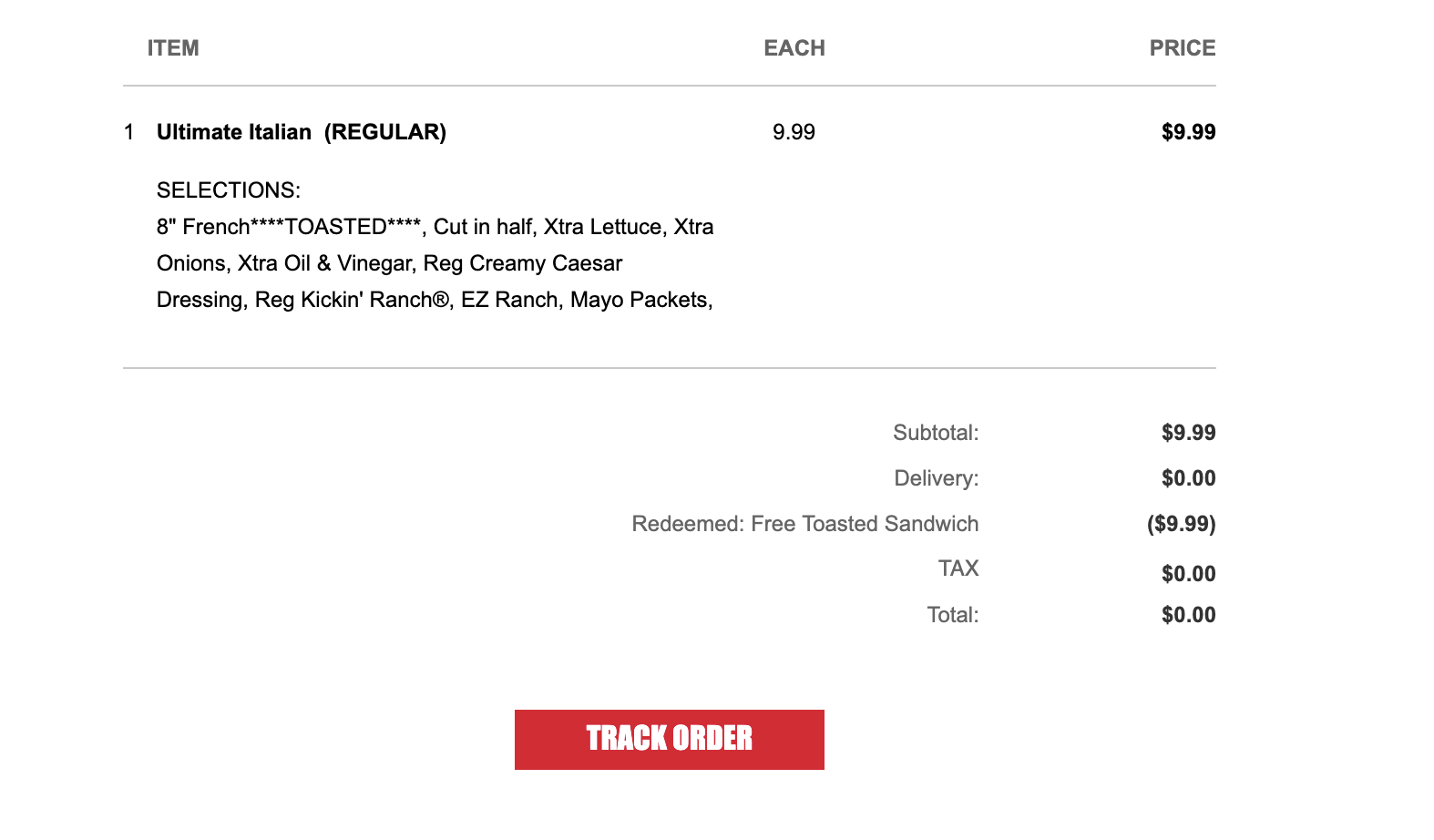Click the ($9.99) redeemed discount amount
The width and height of the screenshot is (1434, 840).
point(1181,524)
